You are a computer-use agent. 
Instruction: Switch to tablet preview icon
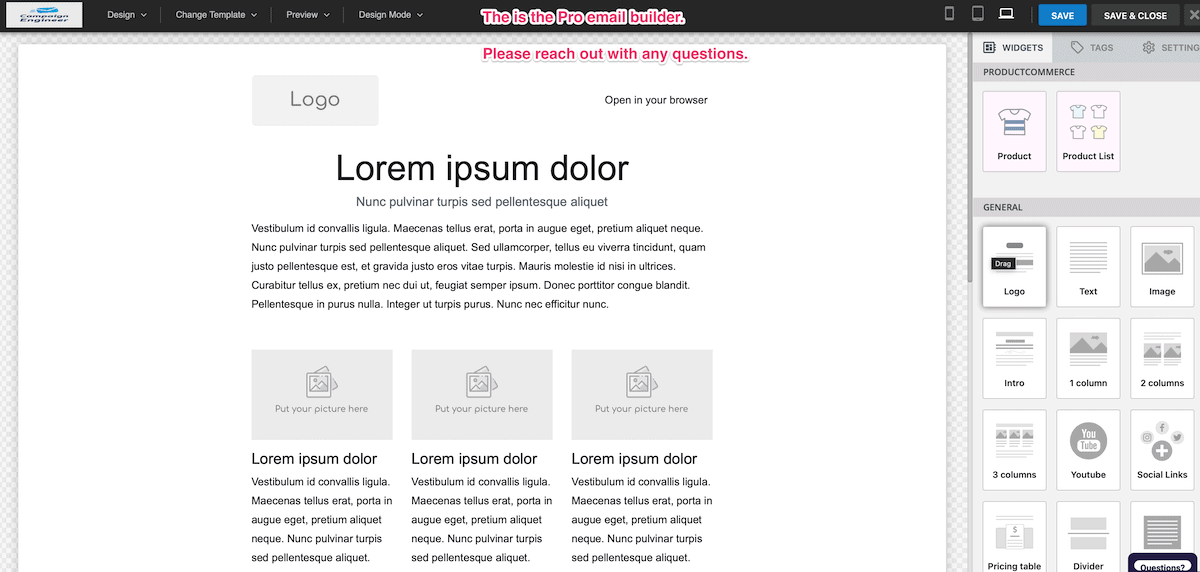coord(978,15)
